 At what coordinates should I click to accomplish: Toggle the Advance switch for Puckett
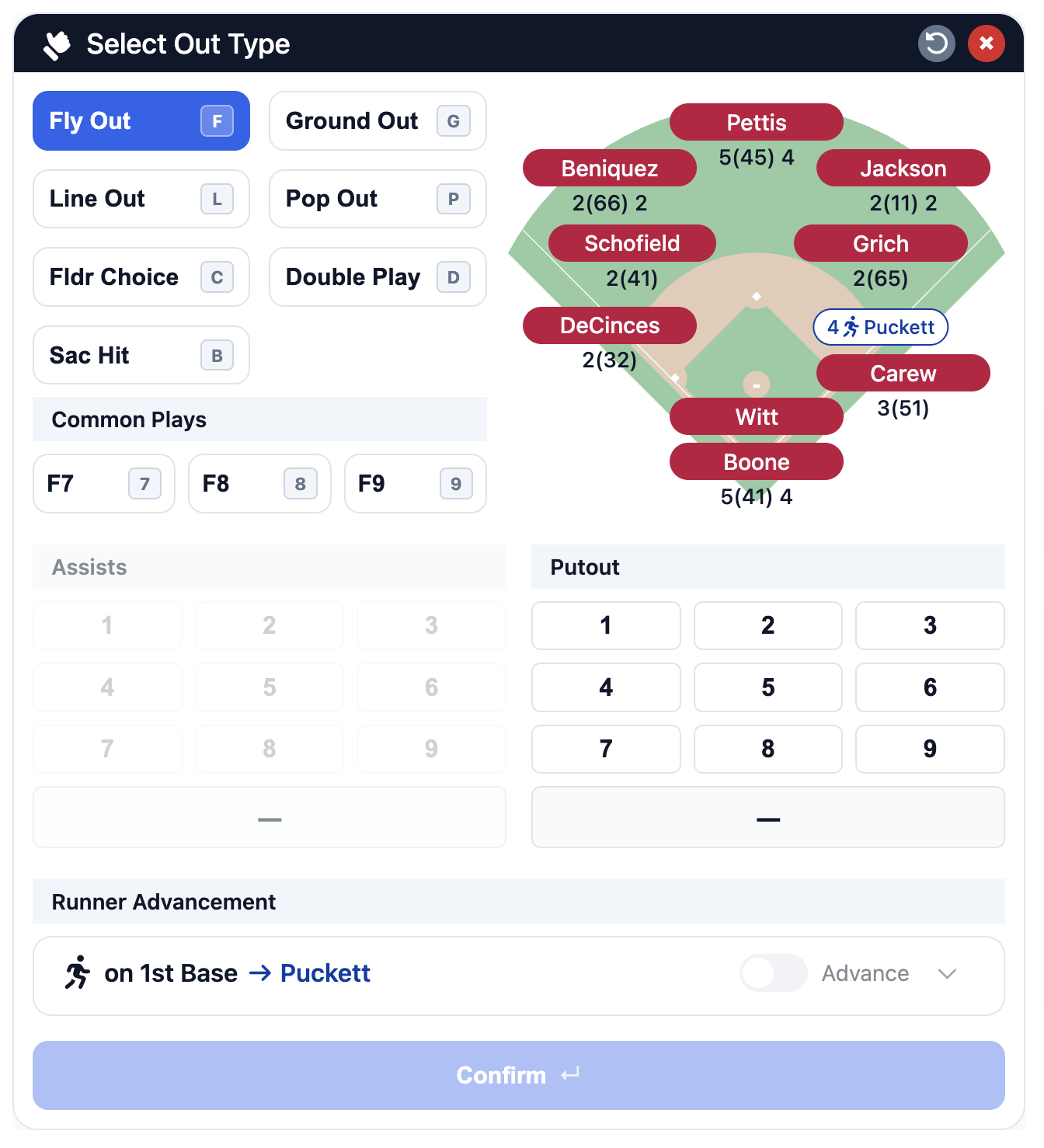pyautogui.click(x=773, y=972)
